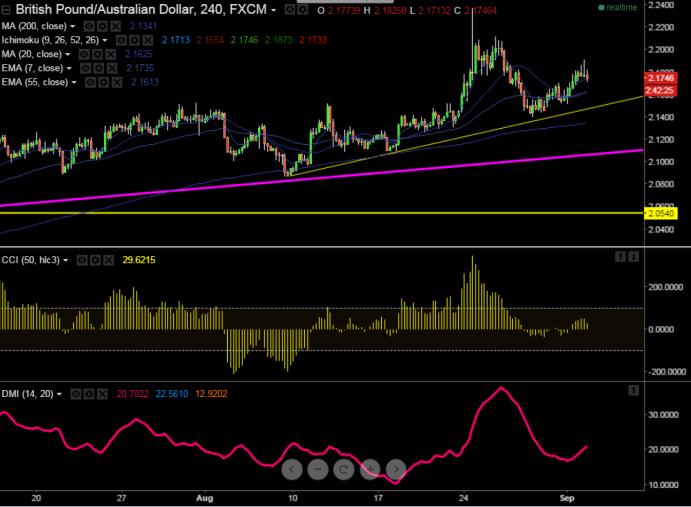Open EMA (7, close) settings gear
Screen dimensions: 691x507
[x=99, y=68]
